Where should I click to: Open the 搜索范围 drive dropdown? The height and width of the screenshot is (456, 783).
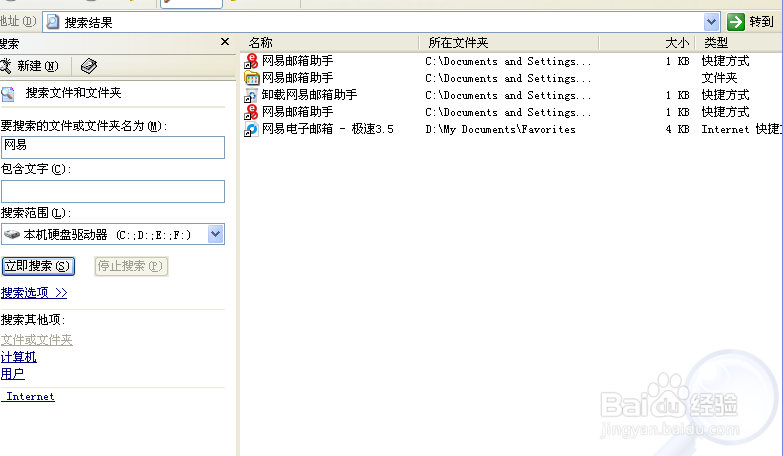click(x=216, y=234)
